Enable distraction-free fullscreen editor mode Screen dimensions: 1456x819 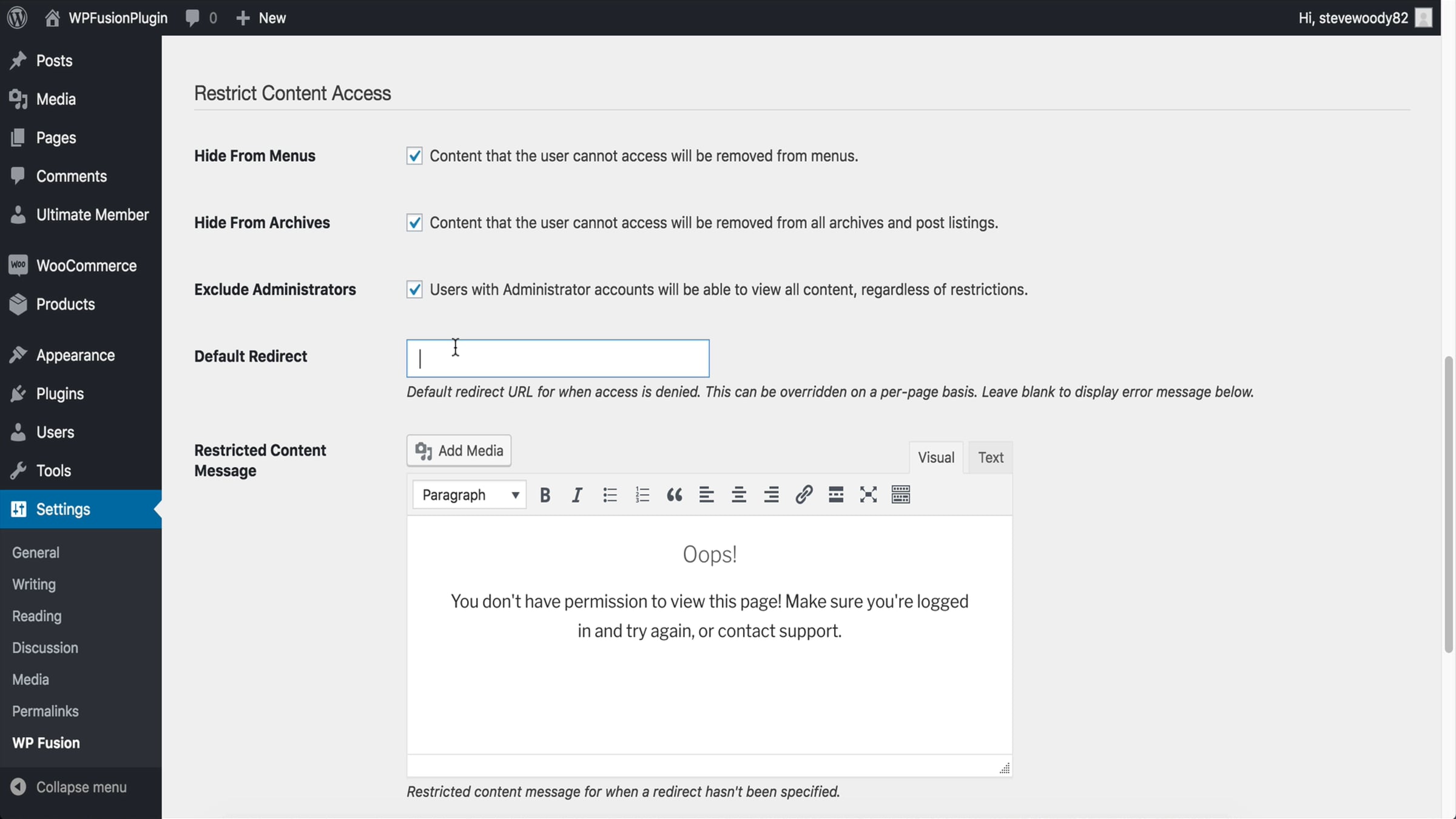tap(868, 495)
